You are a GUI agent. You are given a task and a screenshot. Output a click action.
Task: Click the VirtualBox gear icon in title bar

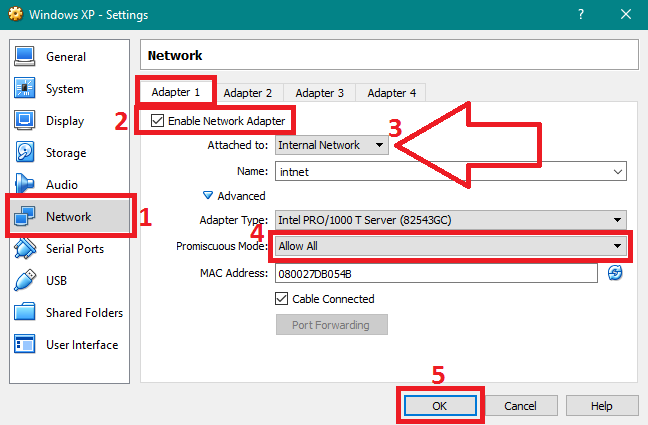pos(15,14)
